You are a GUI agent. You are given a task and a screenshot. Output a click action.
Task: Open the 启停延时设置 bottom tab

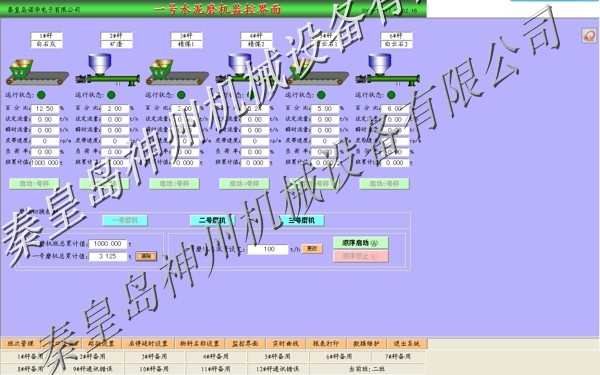tap(148, 344)
